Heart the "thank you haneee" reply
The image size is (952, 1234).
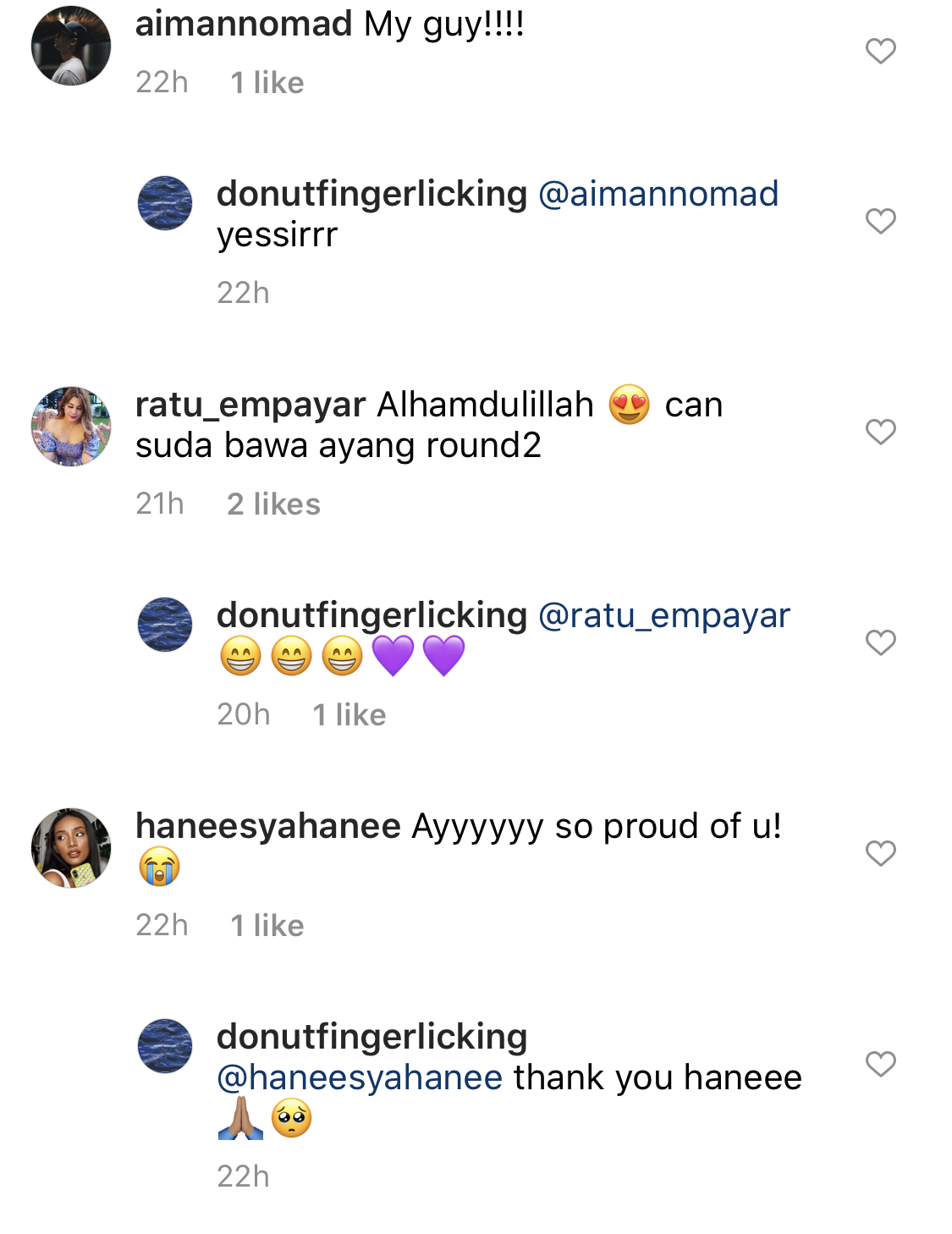coord(880,1064)
